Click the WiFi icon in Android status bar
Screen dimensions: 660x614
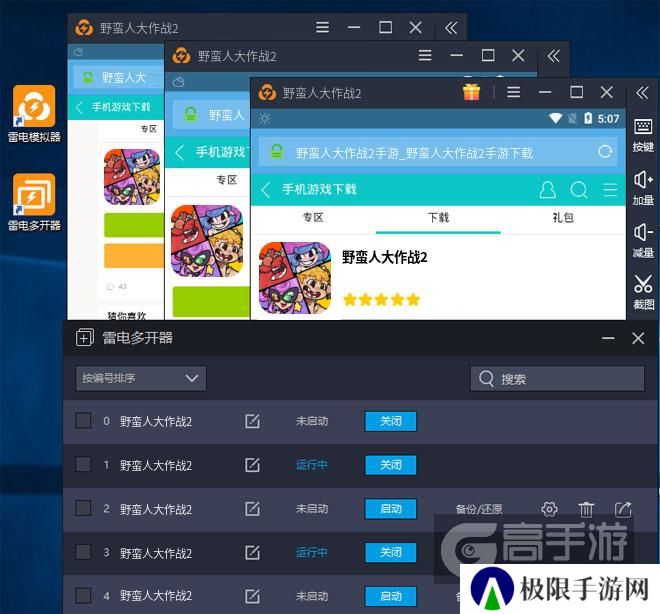pyautogui.click(x=555, y=118)
